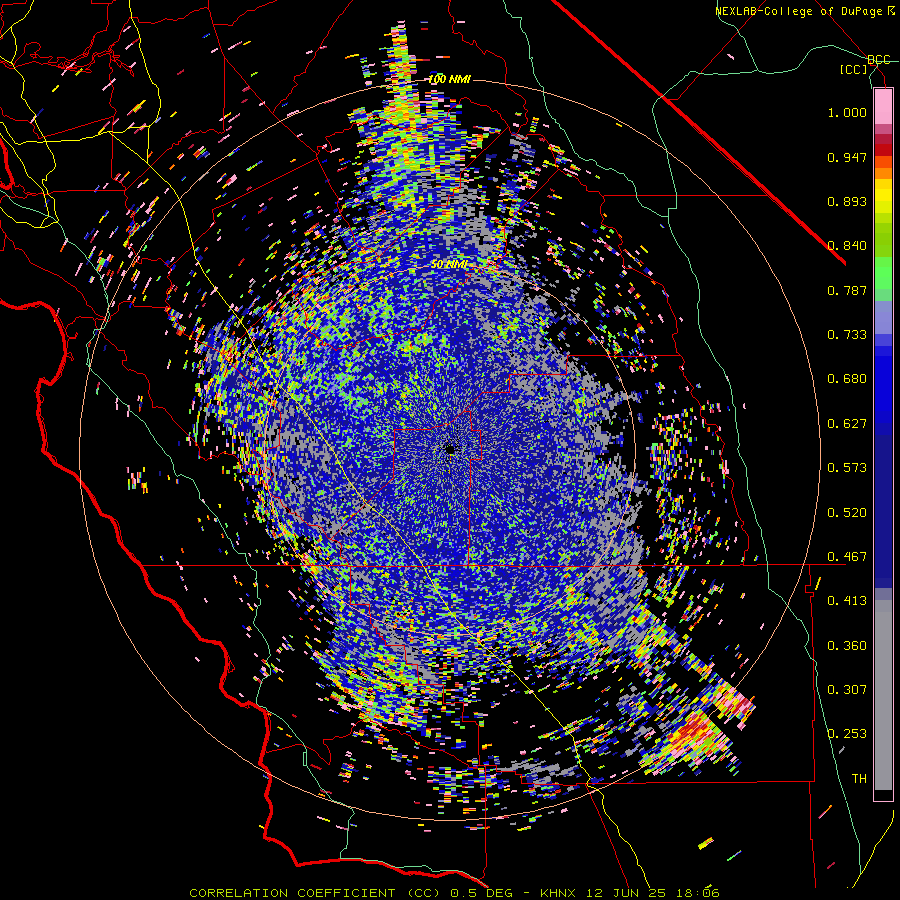The width and height of the screenshot is (900, 900).
Task: Click the 0.893 scale value
Action: click(847, 201)
